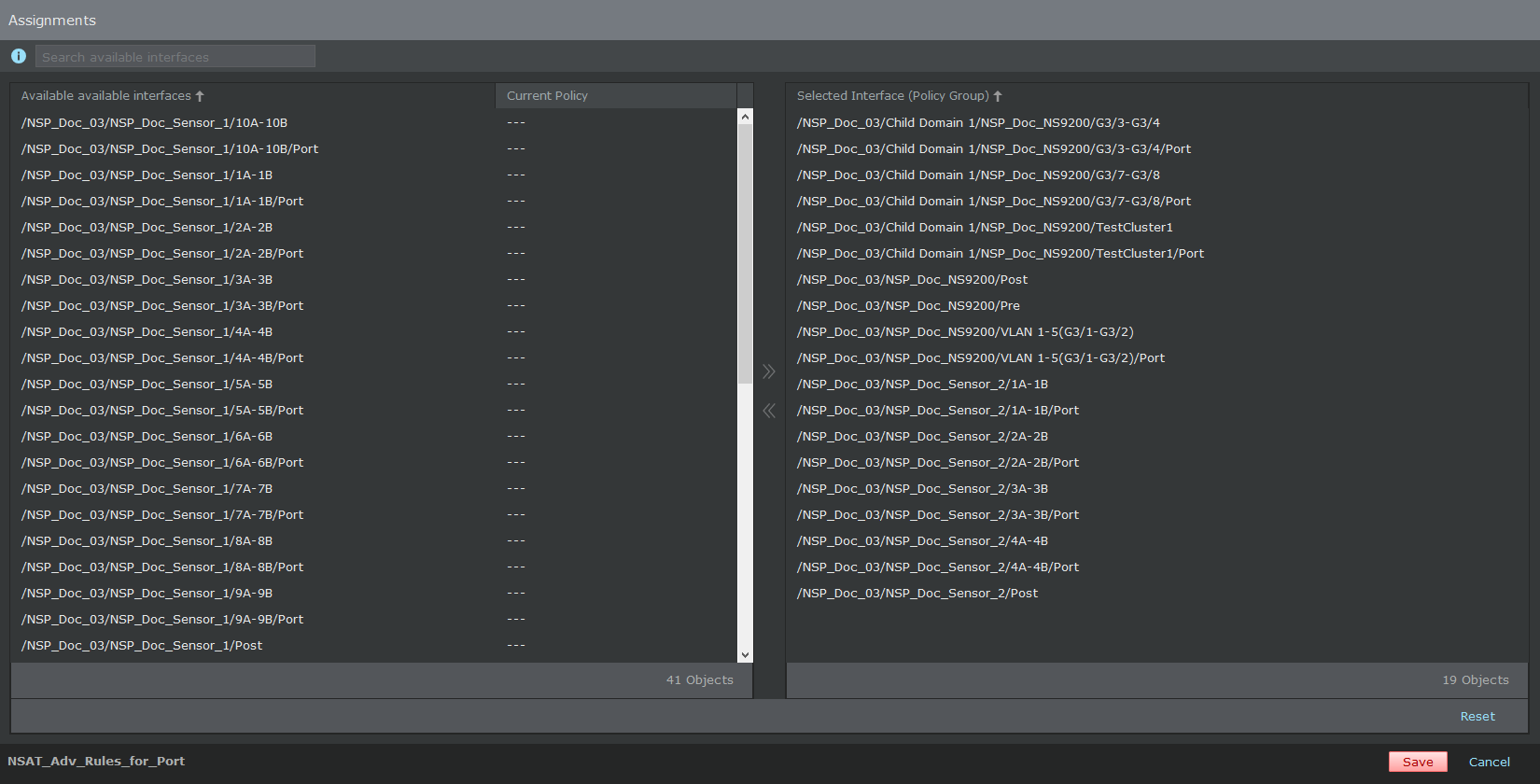
Task: Select NSP_Doc_Sensor_1/2A-2B/Port row
Action: [373, 253]
